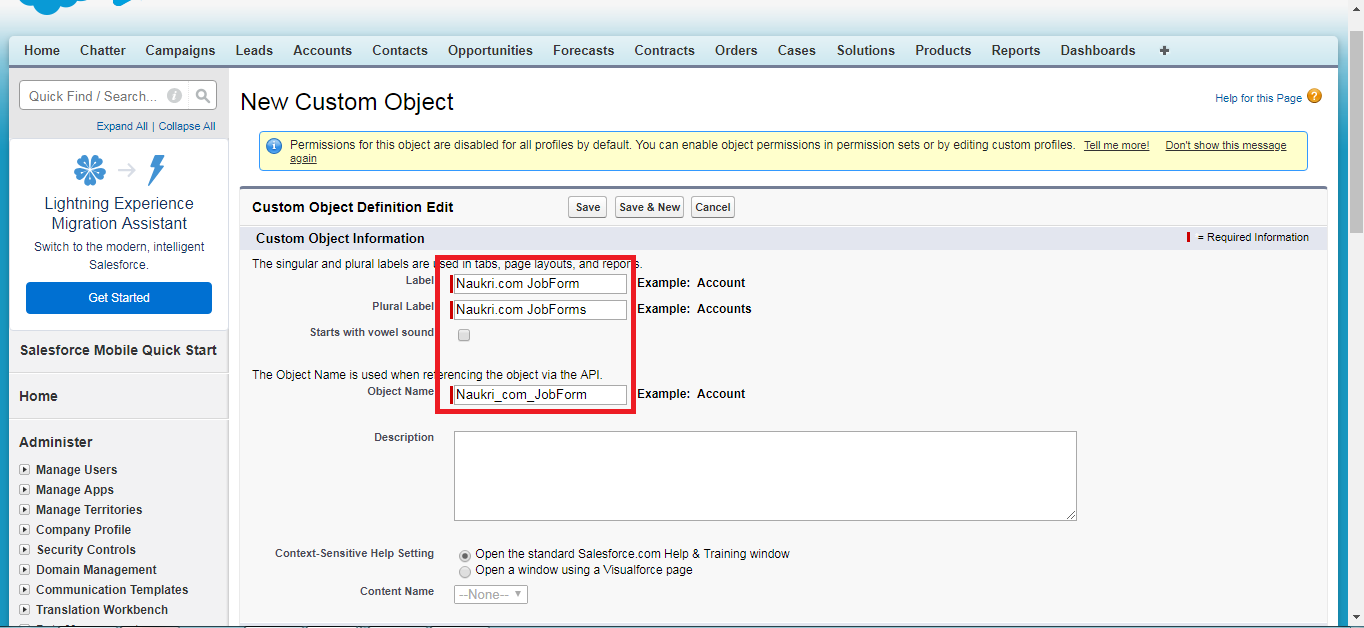Screen dimensions: 1364x628
Task: Click the Administer sidebar heading
Action: point(56,442)
